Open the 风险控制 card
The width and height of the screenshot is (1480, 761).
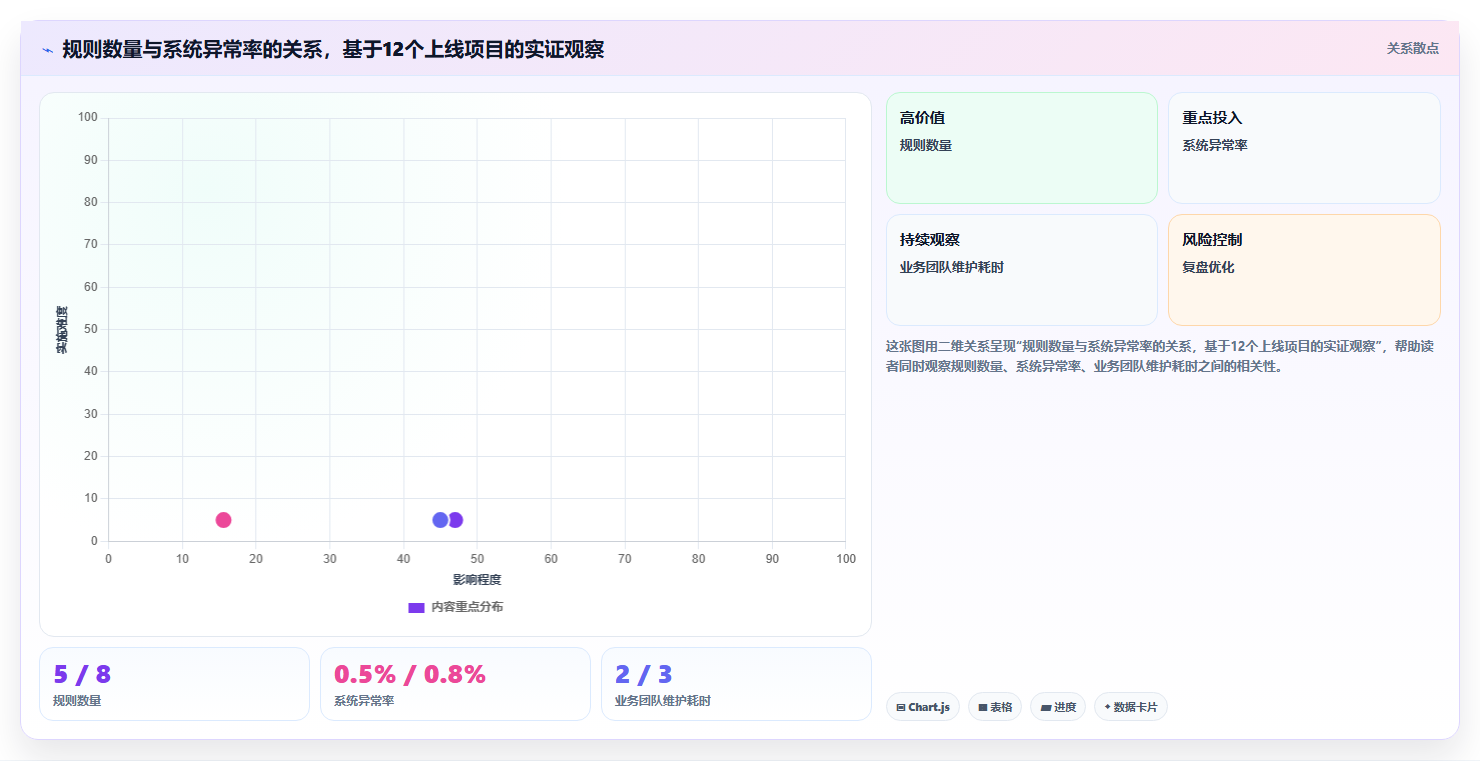click(x=1304, y=270)
